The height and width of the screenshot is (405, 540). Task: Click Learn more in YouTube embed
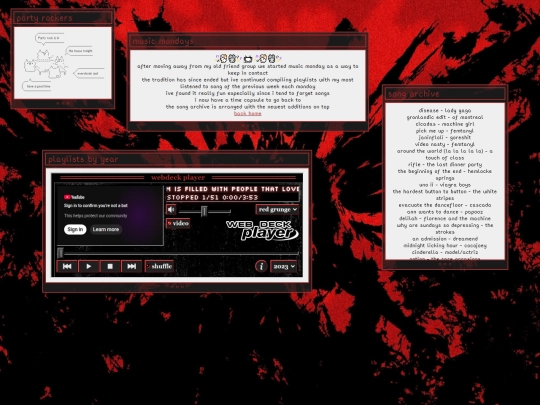(106, 229)
